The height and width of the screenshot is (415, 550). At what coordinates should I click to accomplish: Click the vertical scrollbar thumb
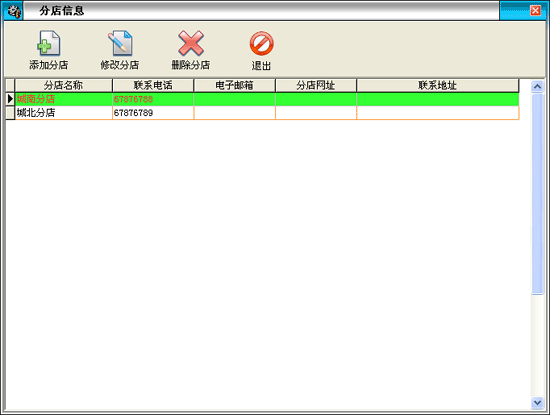click(x=537, y=194)
